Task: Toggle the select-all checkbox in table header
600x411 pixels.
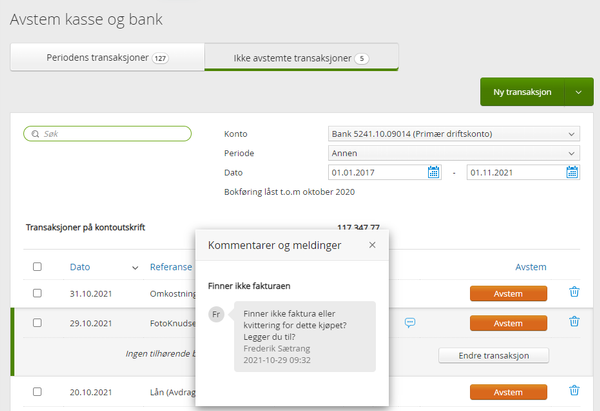Action: [37, 267]
